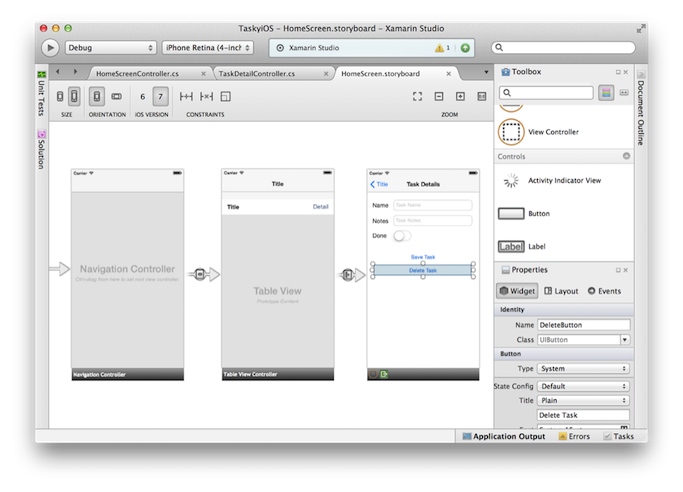Click the View Controller toolbox item icon
The image size is (683, 492).
coord(511,132)
